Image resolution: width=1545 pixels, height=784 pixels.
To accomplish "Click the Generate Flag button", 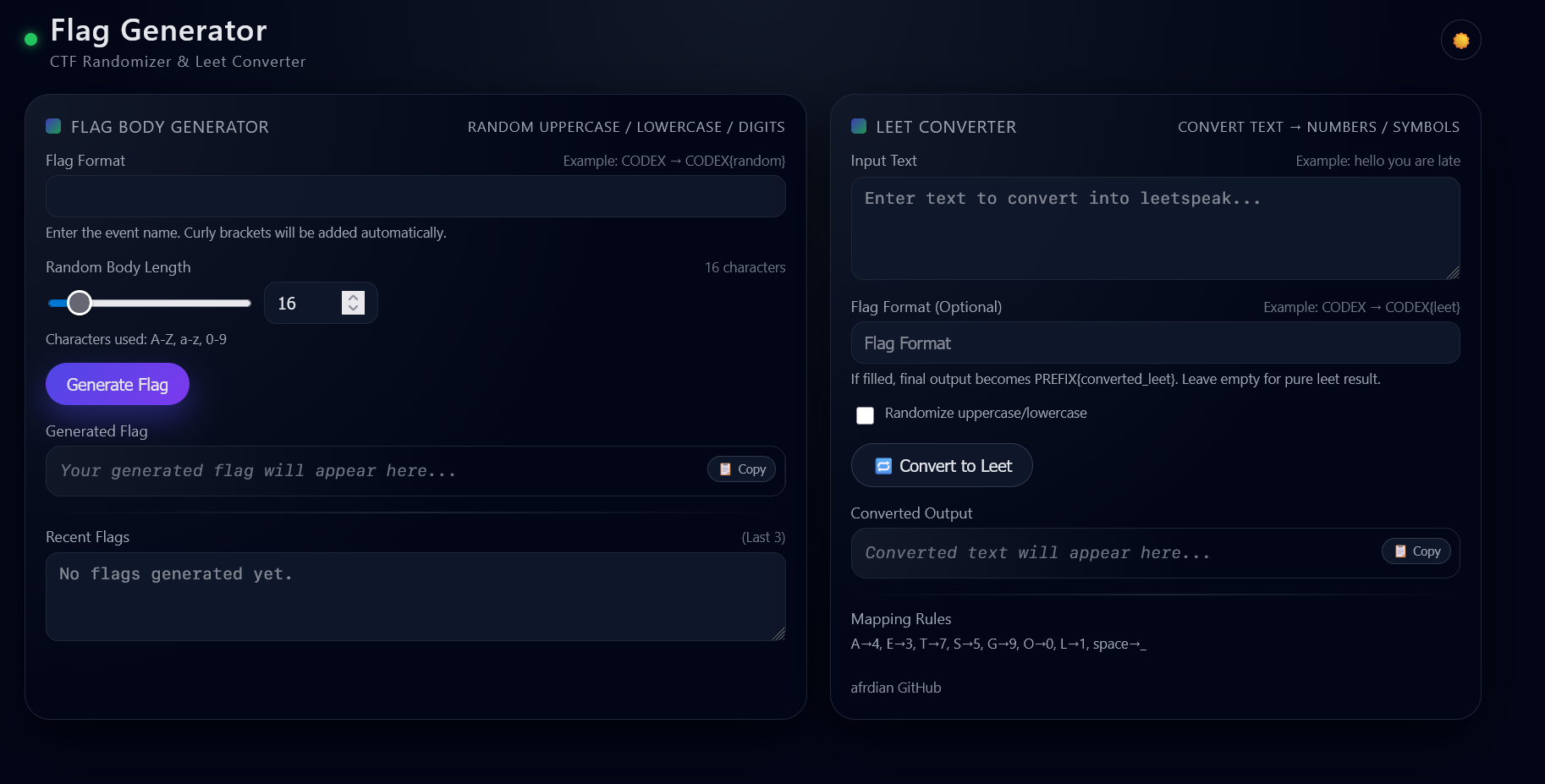I will click(x=118, y=384).
